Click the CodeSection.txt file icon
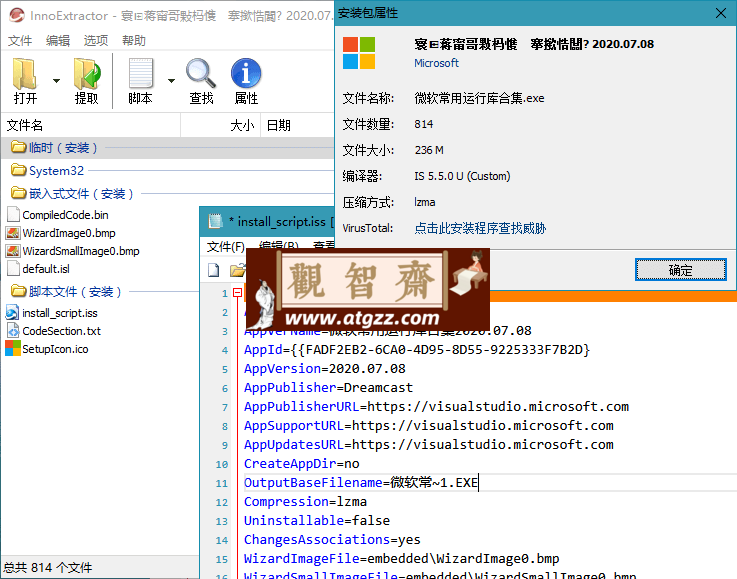 pyautogui.click(x=13, y=331)
